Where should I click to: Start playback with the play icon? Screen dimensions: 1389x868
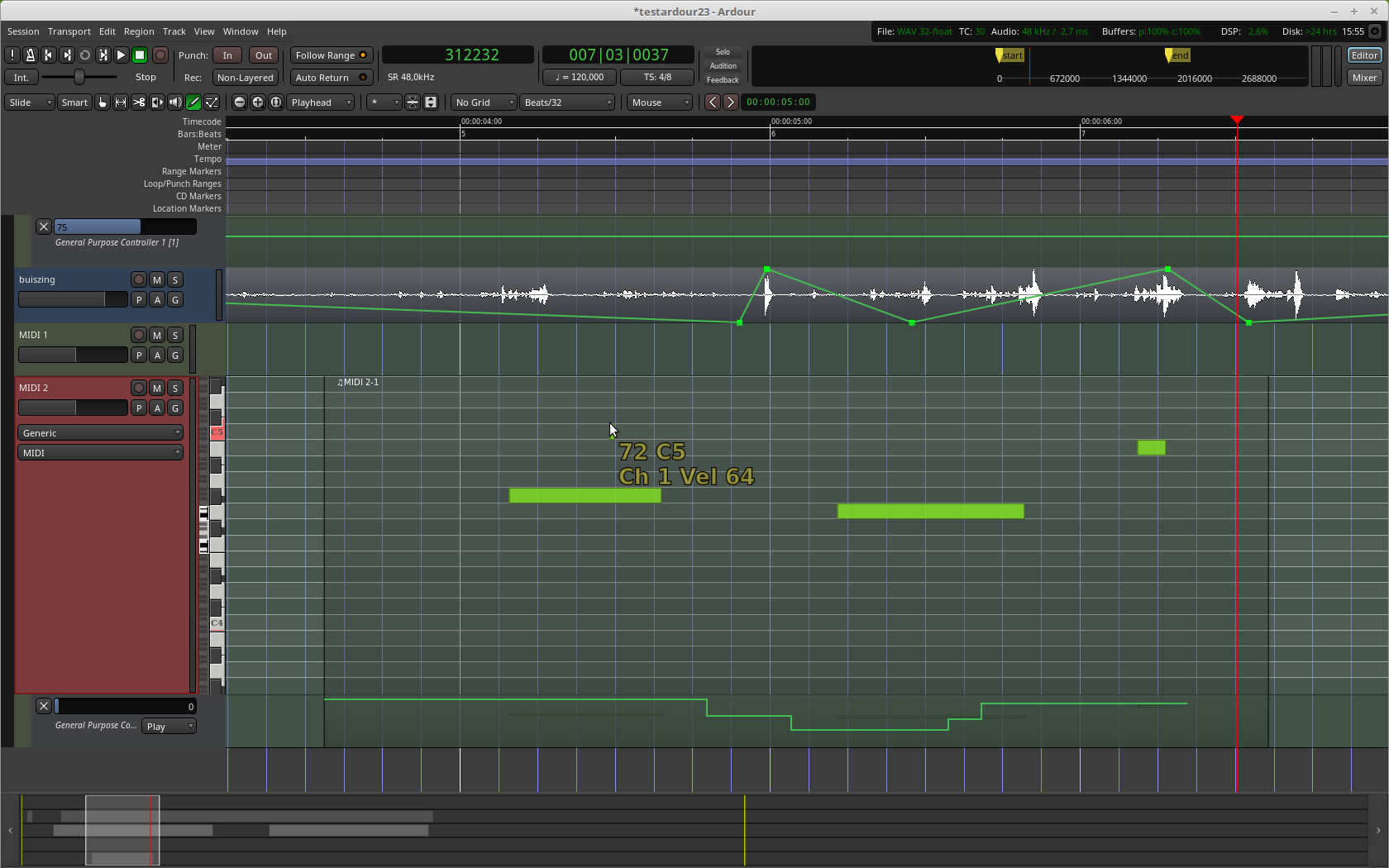122,55
